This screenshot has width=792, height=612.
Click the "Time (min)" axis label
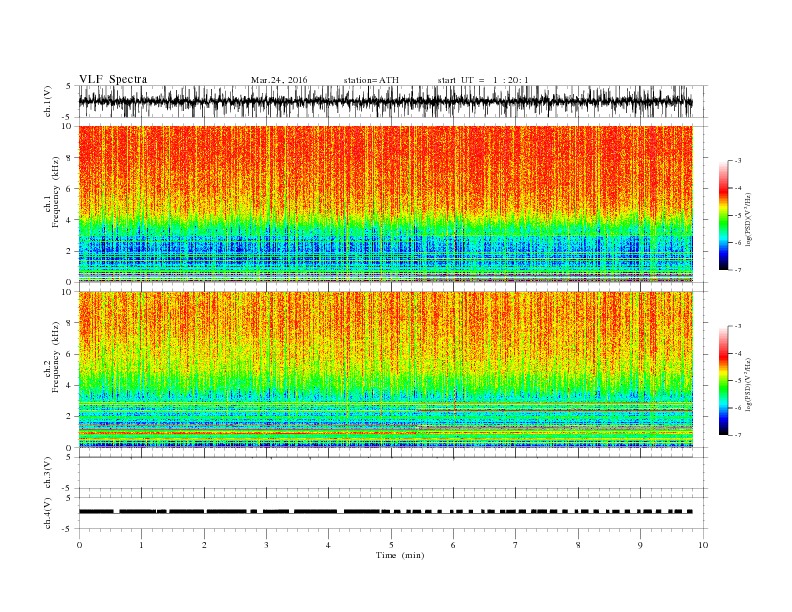pyautogui.click(x=400, y=555)
